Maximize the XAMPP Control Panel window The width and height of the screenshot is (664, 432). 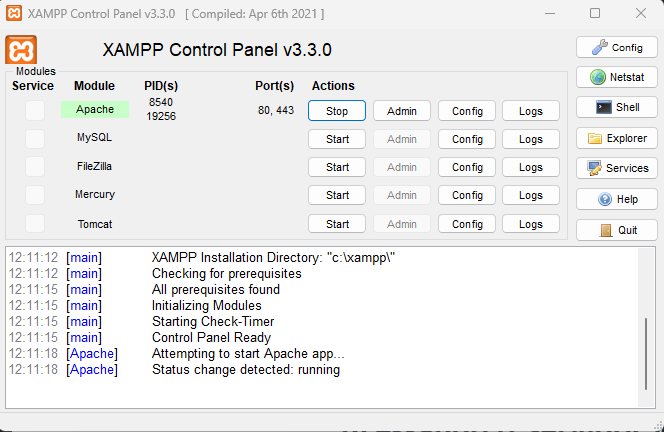[595, 13]
